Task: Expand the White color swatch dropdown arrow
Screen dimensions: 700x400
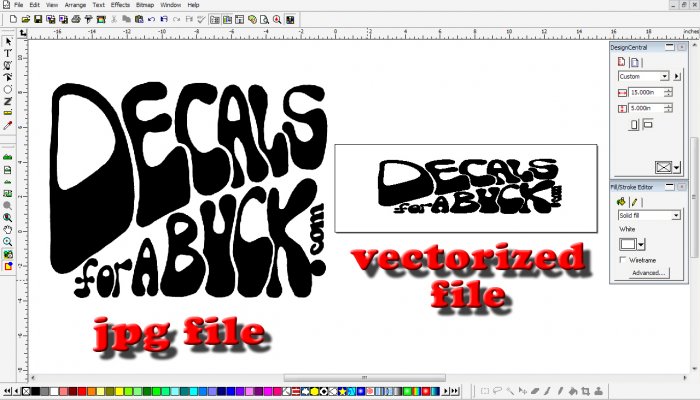Action: point(642,244)
